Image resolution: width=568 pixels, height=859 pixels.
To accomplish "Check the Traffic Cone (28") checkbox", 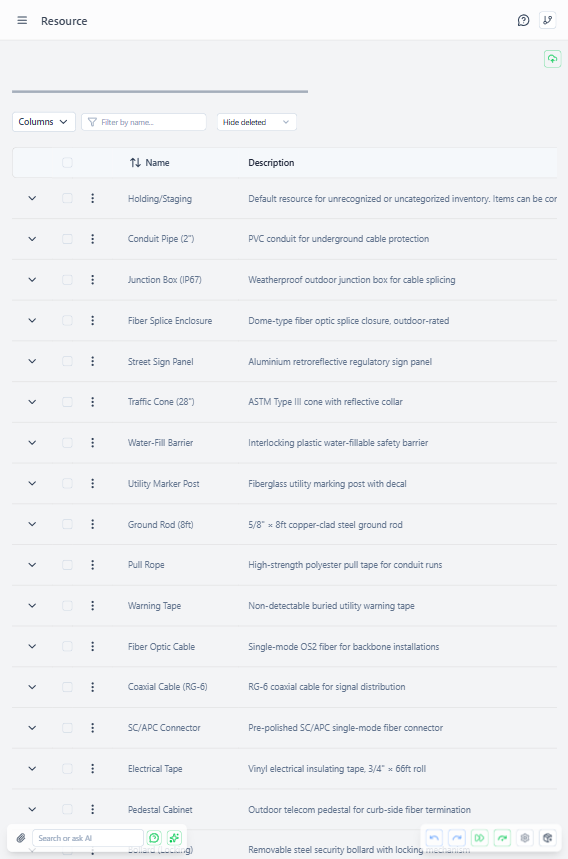I will point(67,402).
